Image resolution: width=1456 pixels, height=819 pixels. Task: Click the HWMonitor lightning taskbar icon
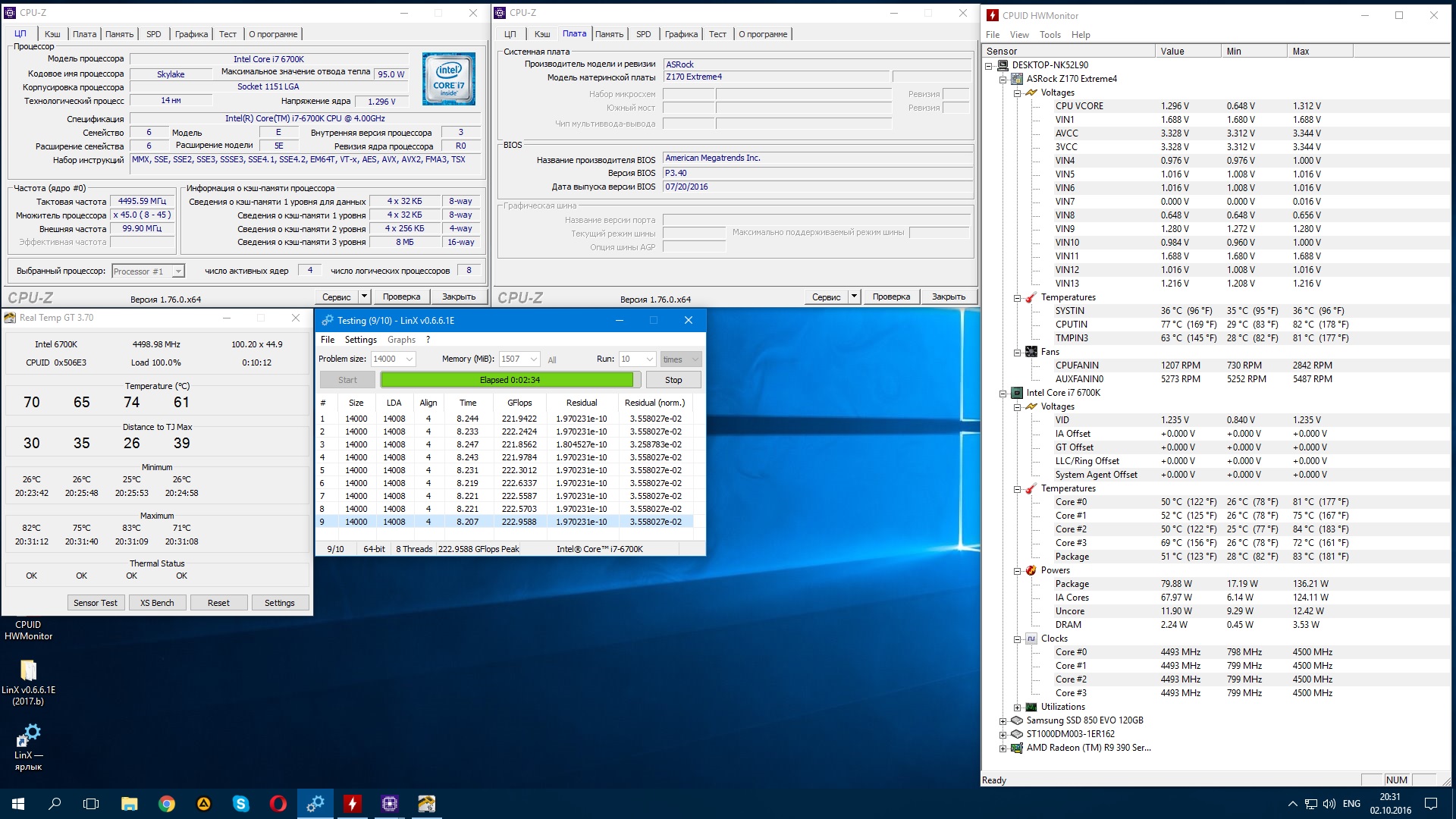tap(353, 804)
